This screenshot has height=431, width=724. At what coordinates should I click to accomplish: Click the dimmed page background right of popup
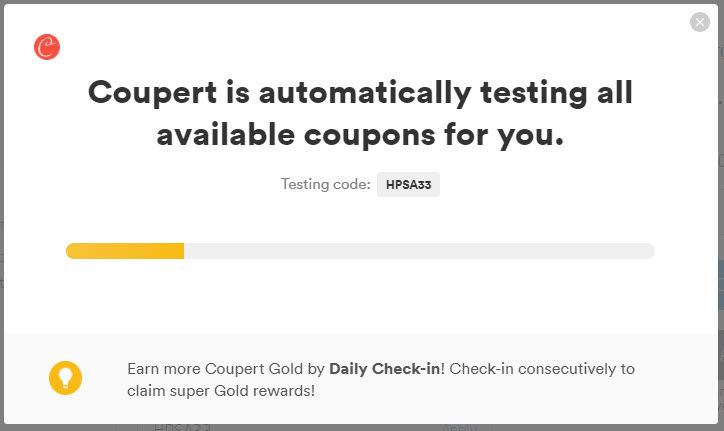point(721,215)
